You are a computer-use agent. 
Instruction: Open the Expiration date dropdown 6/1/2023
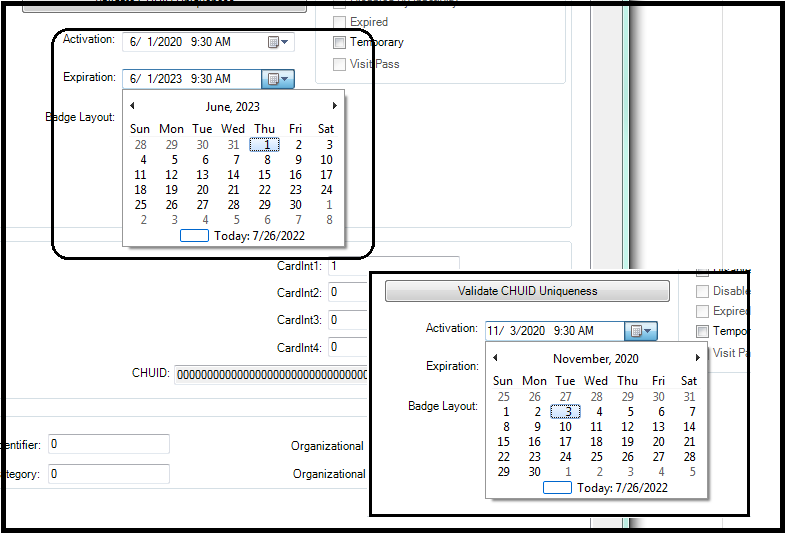pos(277,79)
